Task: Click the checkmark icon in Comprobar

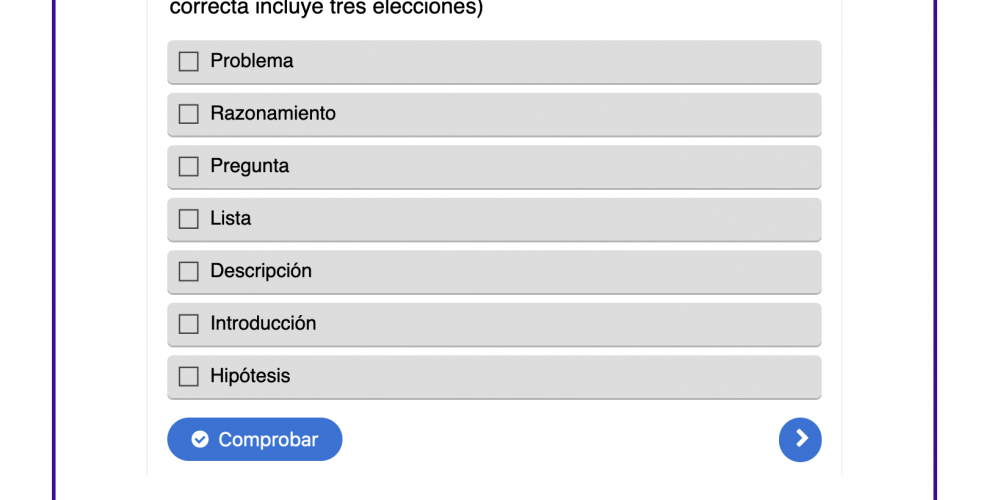Action: pos(200,440)
